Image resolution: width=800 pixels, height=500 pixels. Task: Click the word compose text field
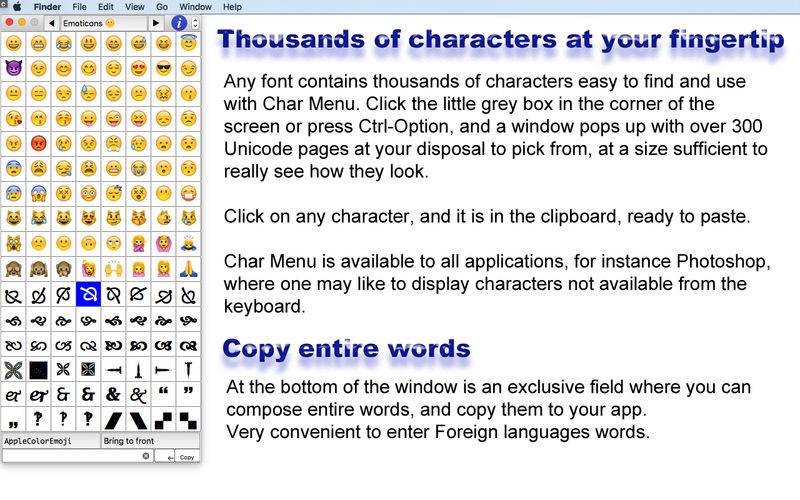[75, 456]
